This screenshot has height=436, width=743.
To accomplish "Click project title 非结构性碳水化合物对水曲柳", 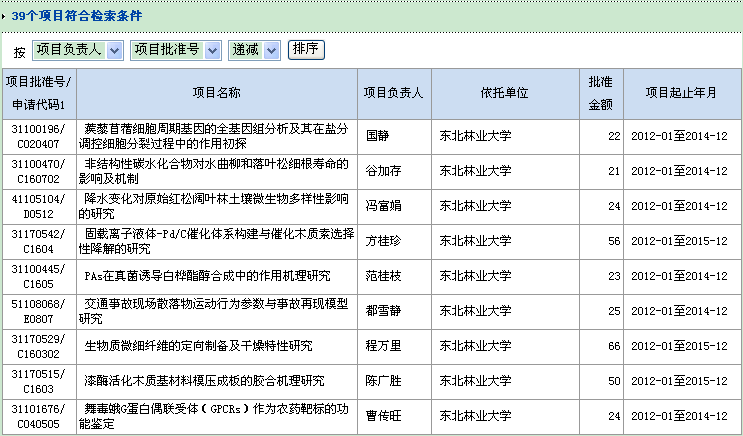I will tap(214, 171).
